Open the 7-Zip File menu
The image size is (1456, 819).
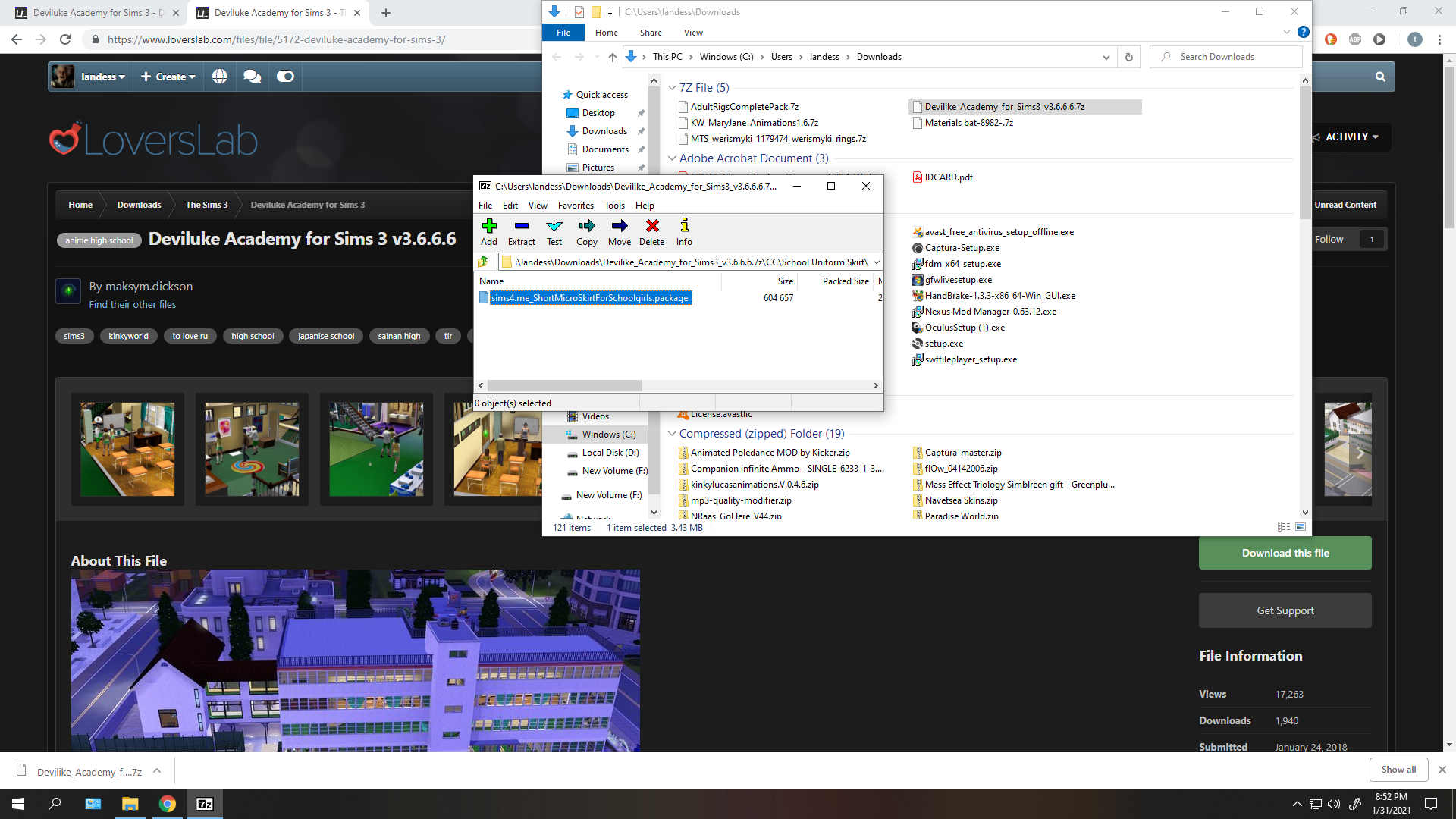[485, 206]
